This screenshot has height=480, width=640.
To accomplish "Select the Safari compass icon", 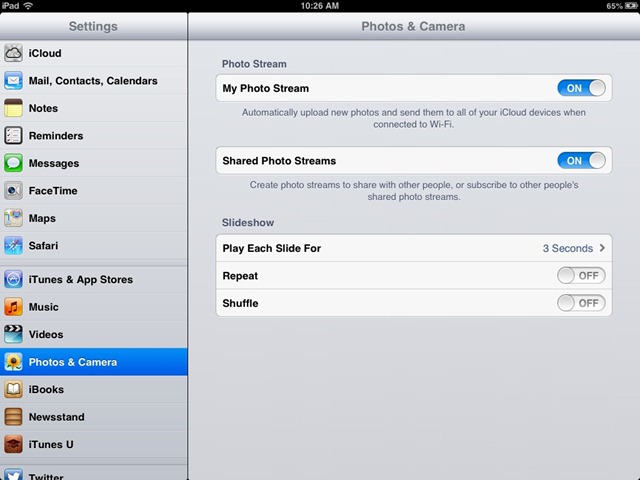I will pyautogui.click(x=13, y=246).
